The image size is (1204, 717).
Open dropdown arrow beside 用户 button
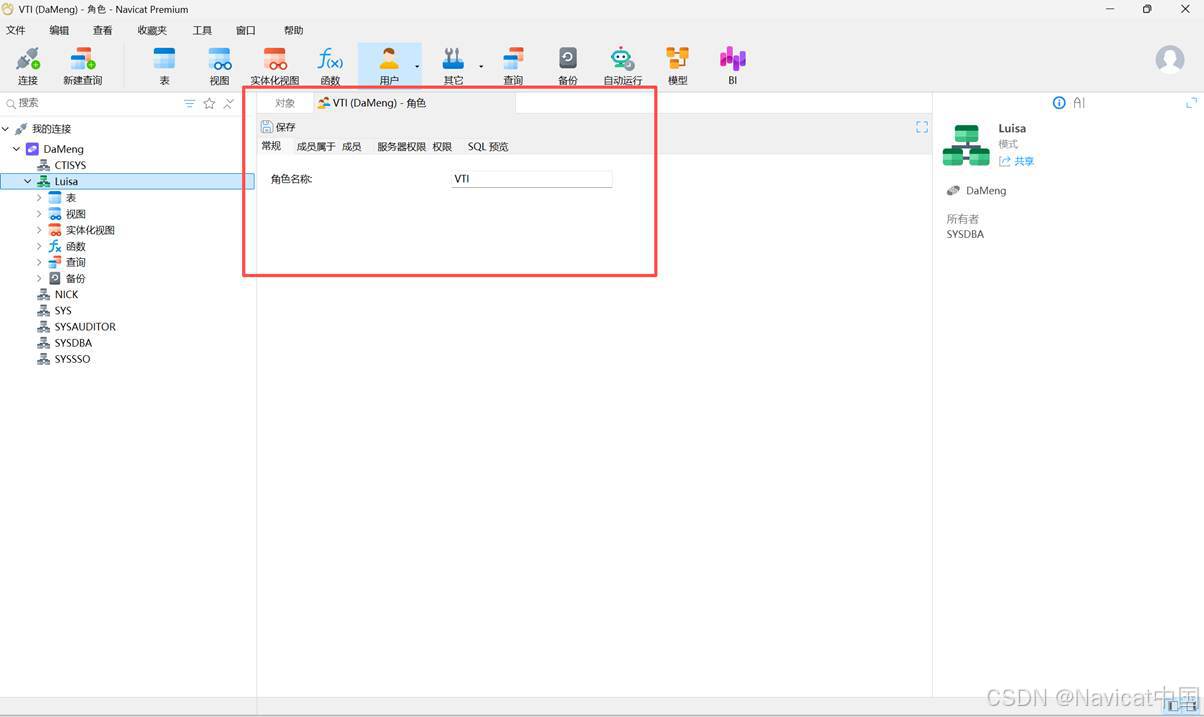point(417,67)
